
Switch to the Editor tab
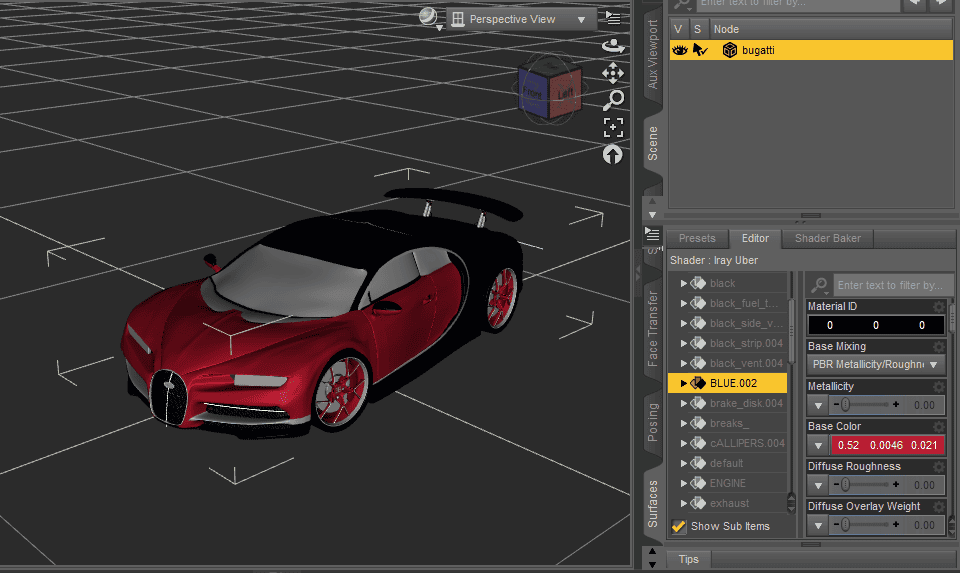coord(755,239)
